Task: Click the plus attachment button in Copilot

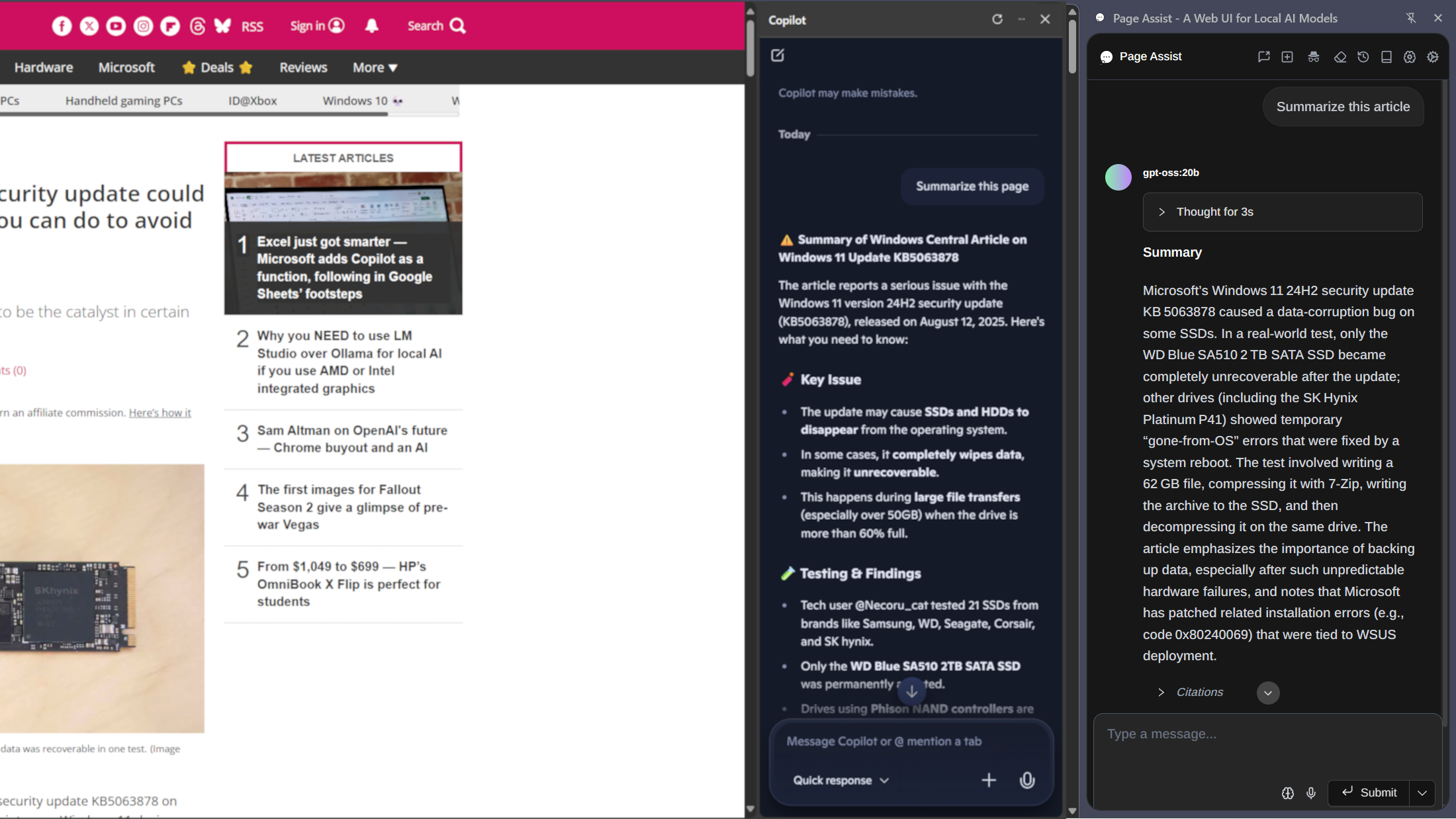Action: coord(989,780)
